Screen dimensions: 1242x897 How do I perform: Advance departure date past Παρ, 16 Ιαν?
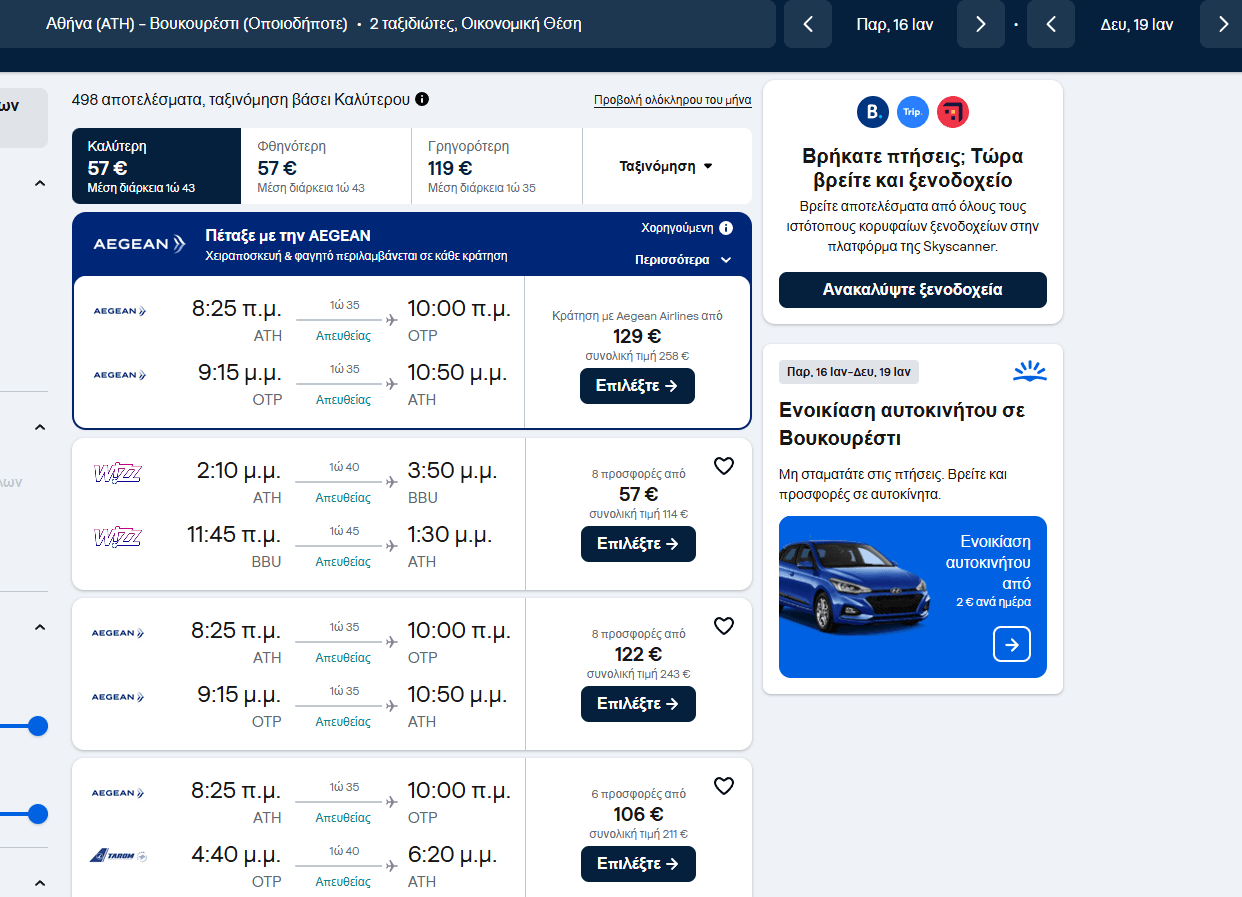click(980, 24)
